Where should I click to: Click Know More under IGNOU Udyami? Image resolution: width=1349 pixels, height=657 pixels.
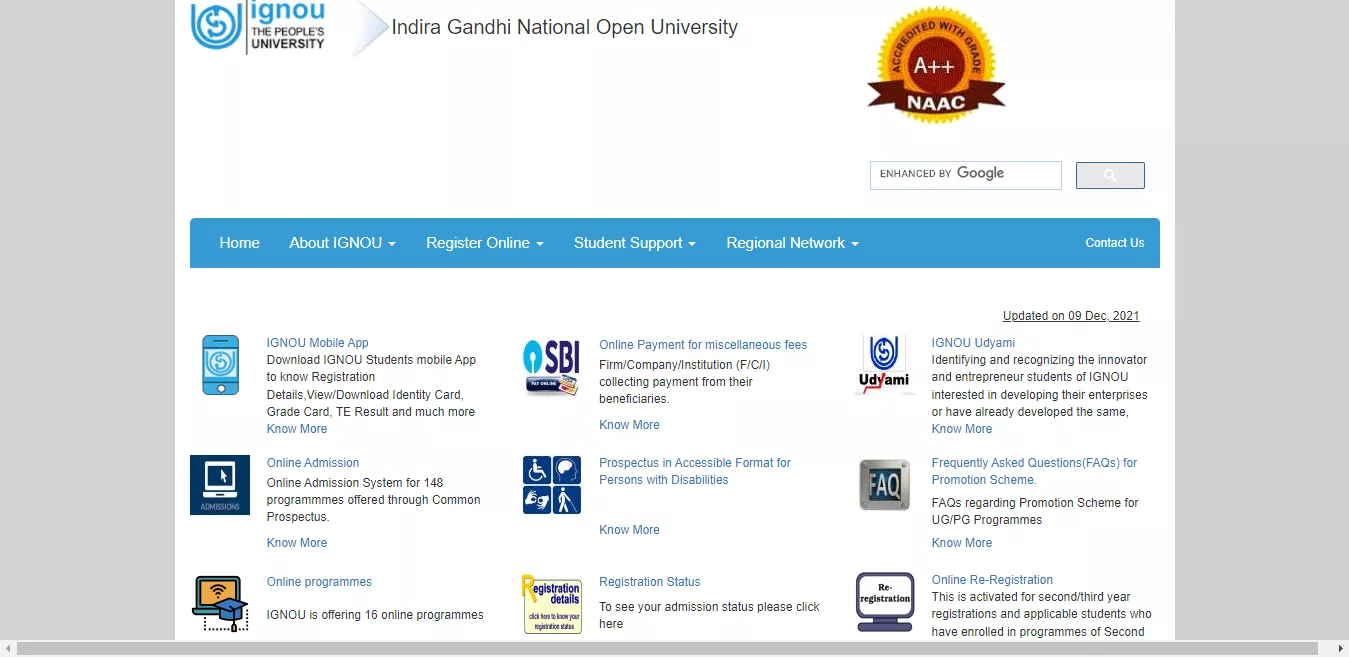(x=962, y=429)
